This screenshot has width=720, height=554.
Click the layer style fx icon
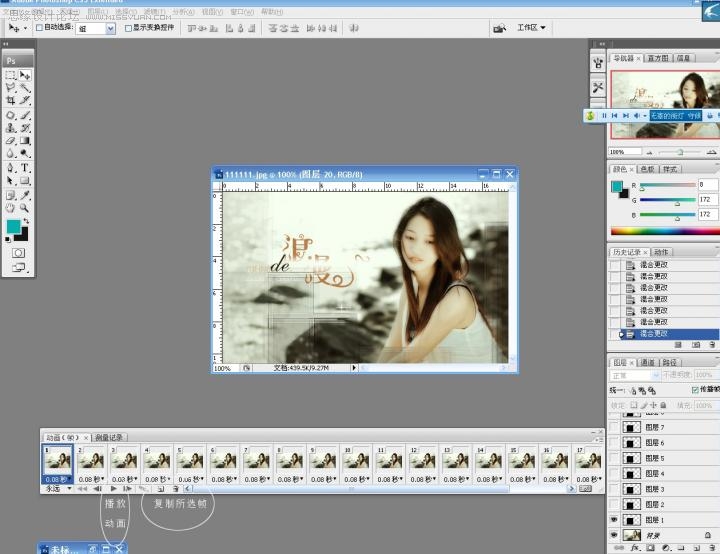pos(635,548)
